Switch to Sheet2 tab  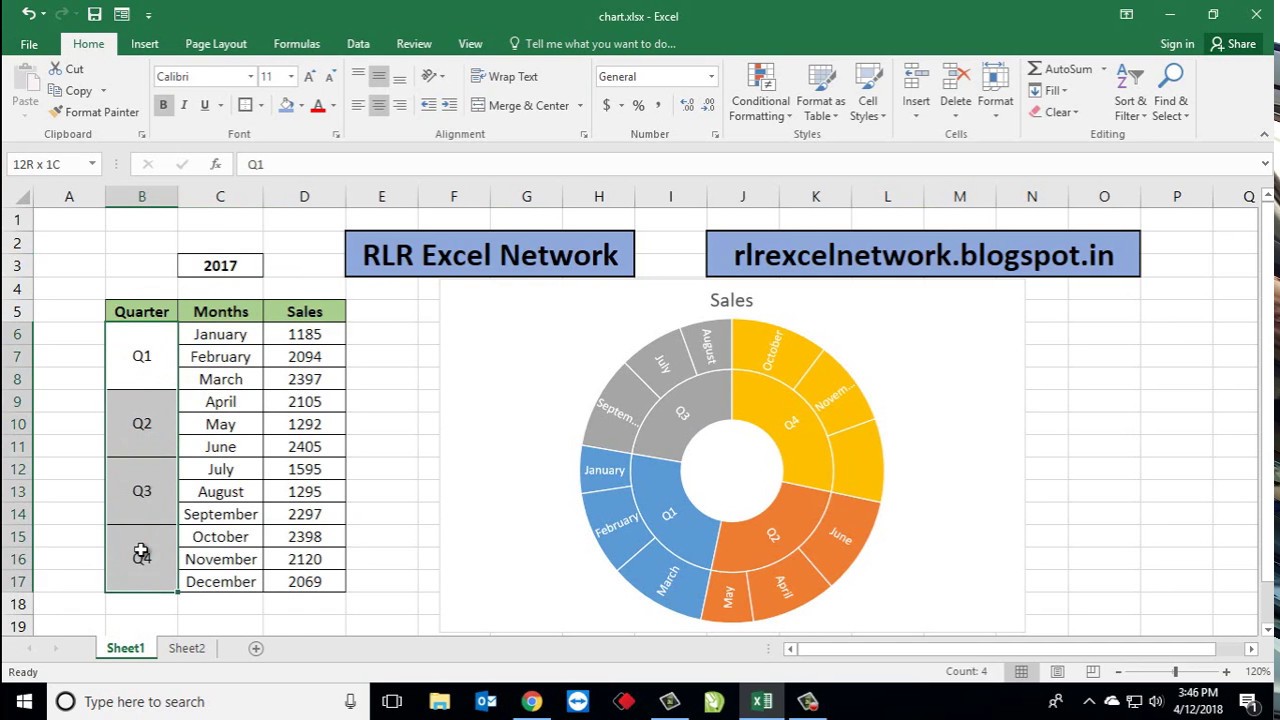[187, 648]
